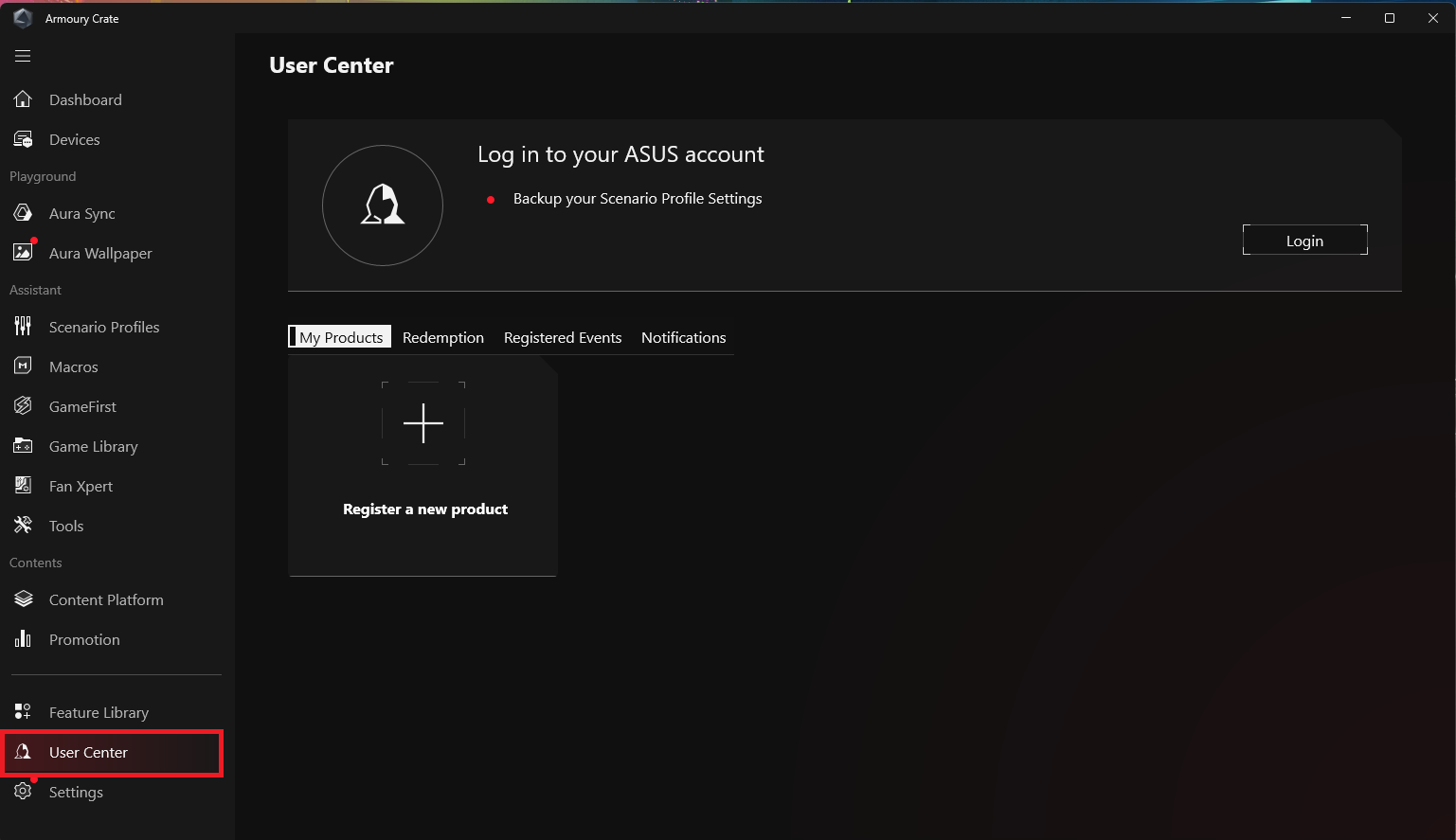Select Macros menu label
This screenshot has height=840, width=1456.
pos(74,366)
